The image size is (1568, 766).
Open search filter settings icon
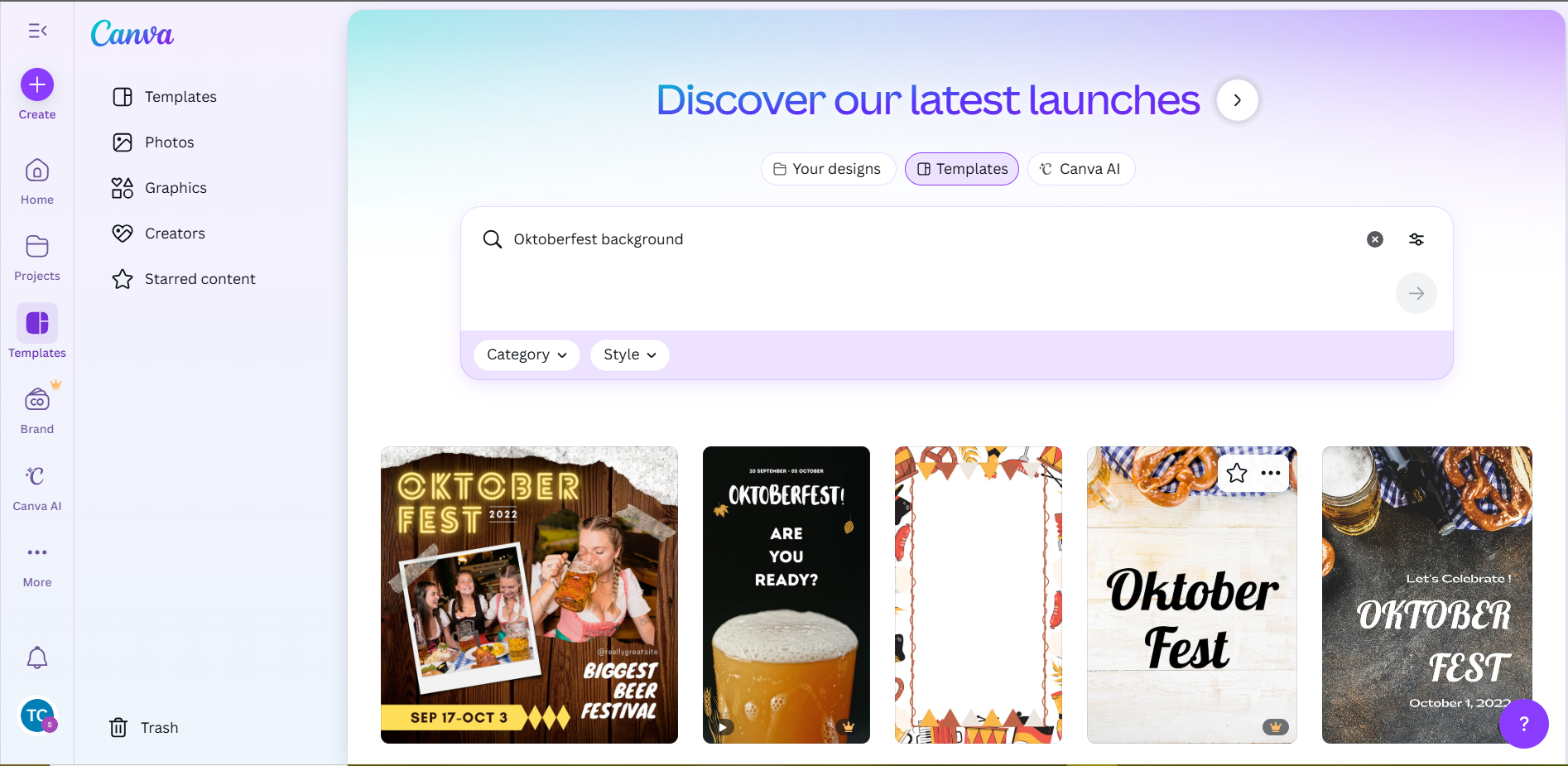point(1416,239)
